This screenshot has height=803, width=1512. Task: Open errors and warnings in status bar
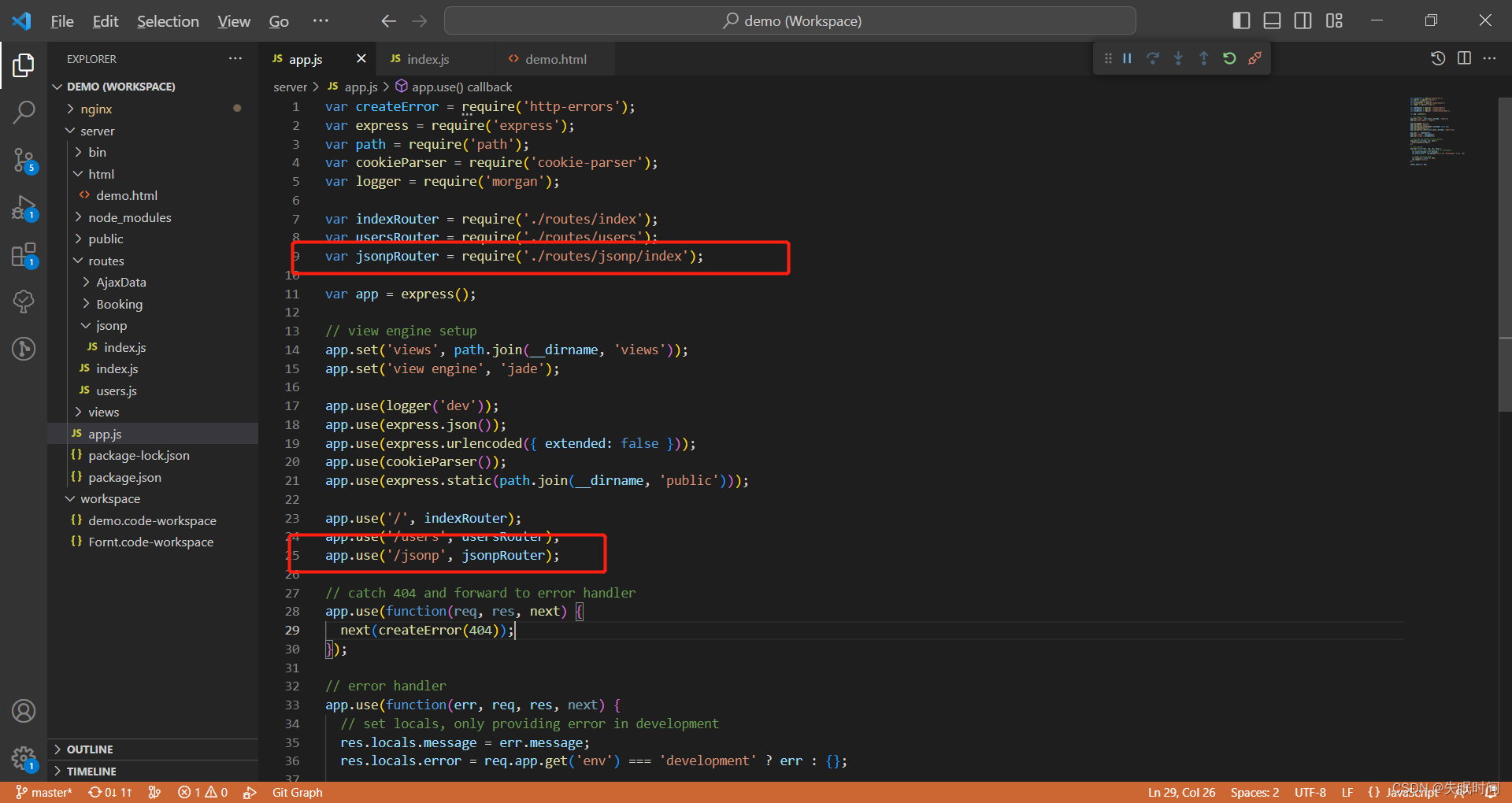(x=203, y=792)
